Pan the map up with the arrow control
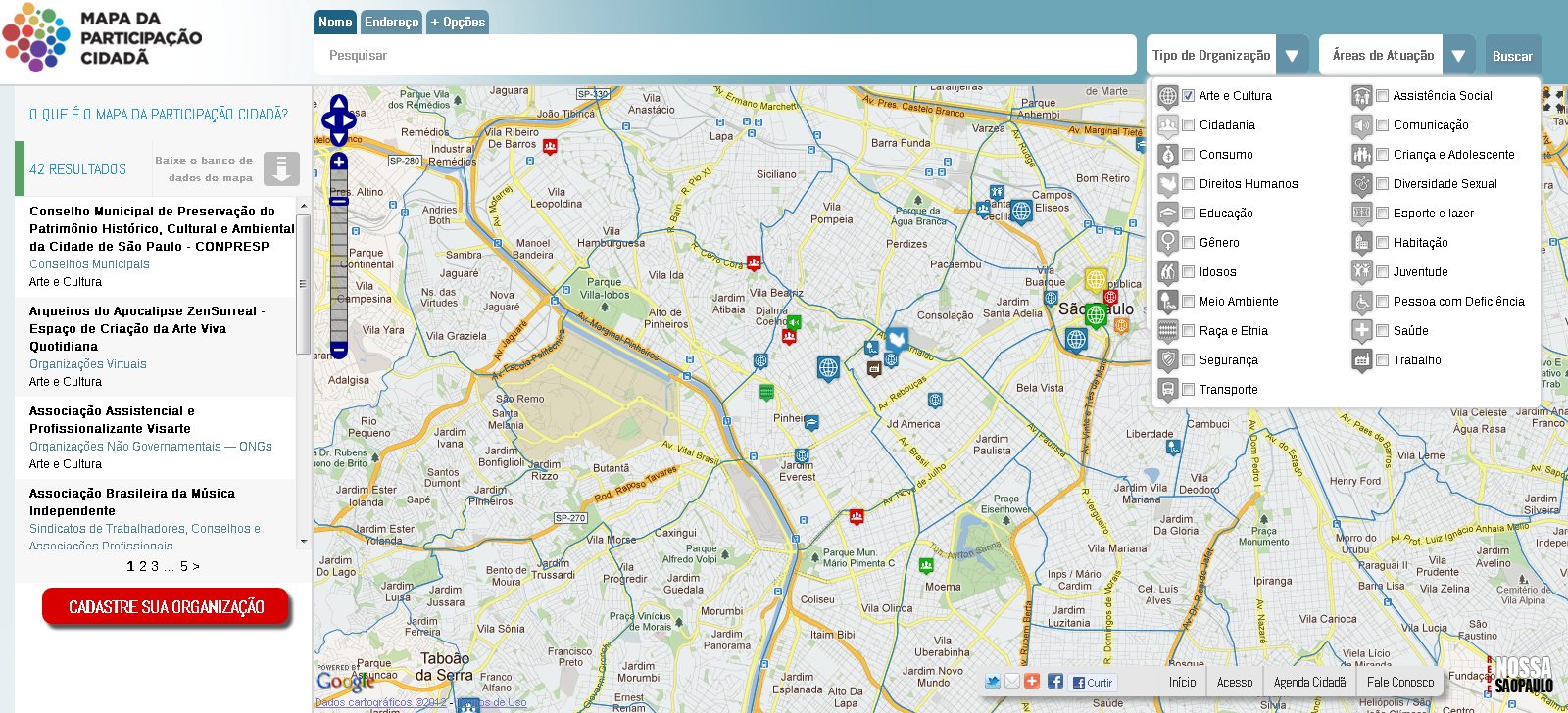 [x=339, y=102]
